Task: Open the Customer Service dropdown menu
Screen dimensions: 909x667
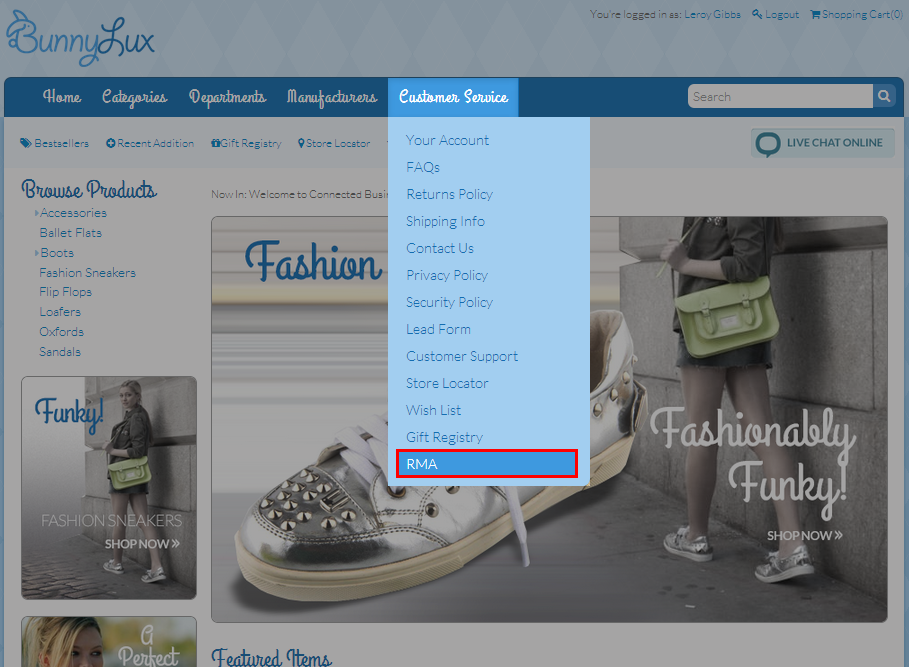Action: coord(453,97)
